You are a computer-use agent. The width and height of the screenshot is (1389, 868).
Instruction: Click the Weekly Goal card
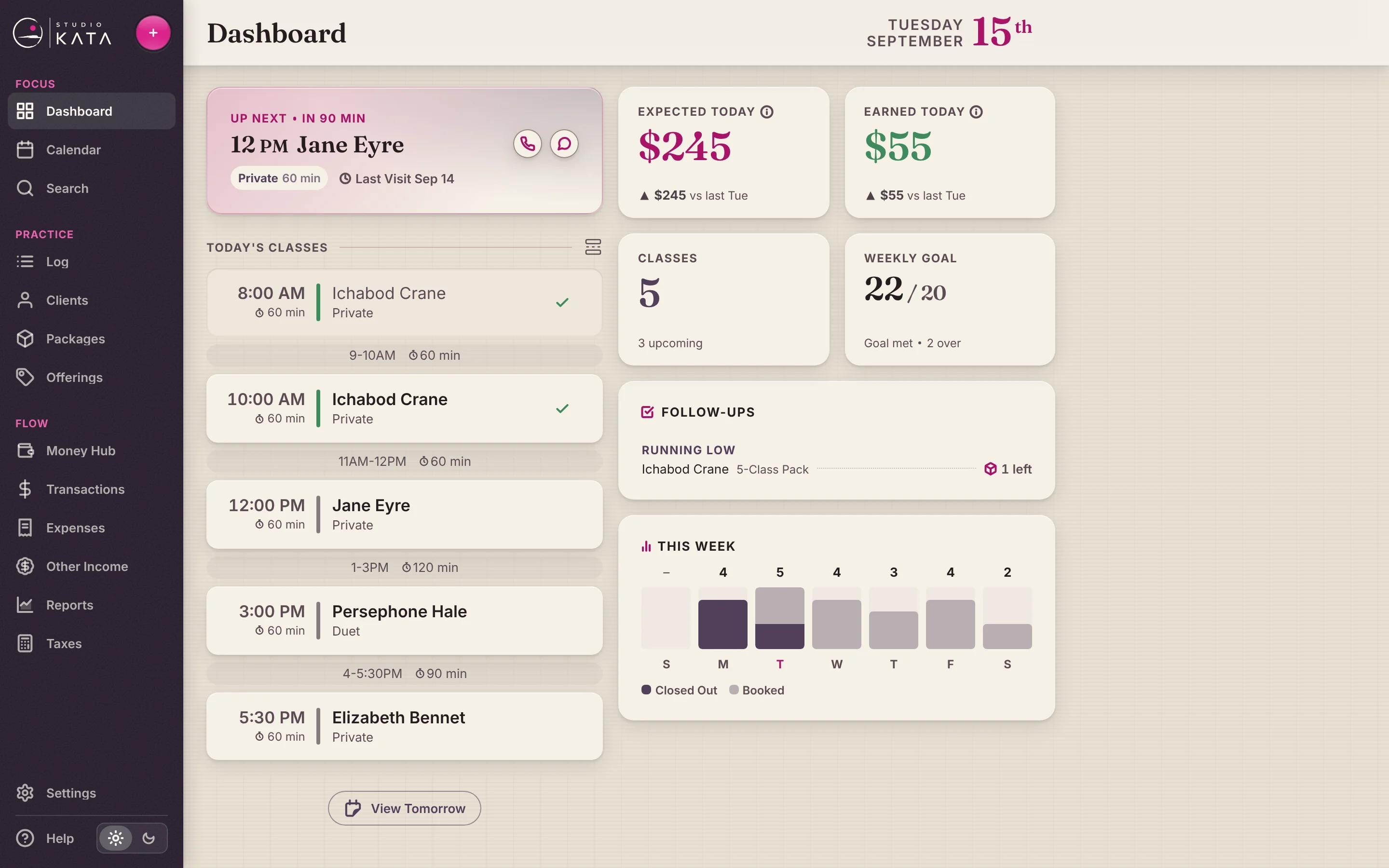point(949,299)
